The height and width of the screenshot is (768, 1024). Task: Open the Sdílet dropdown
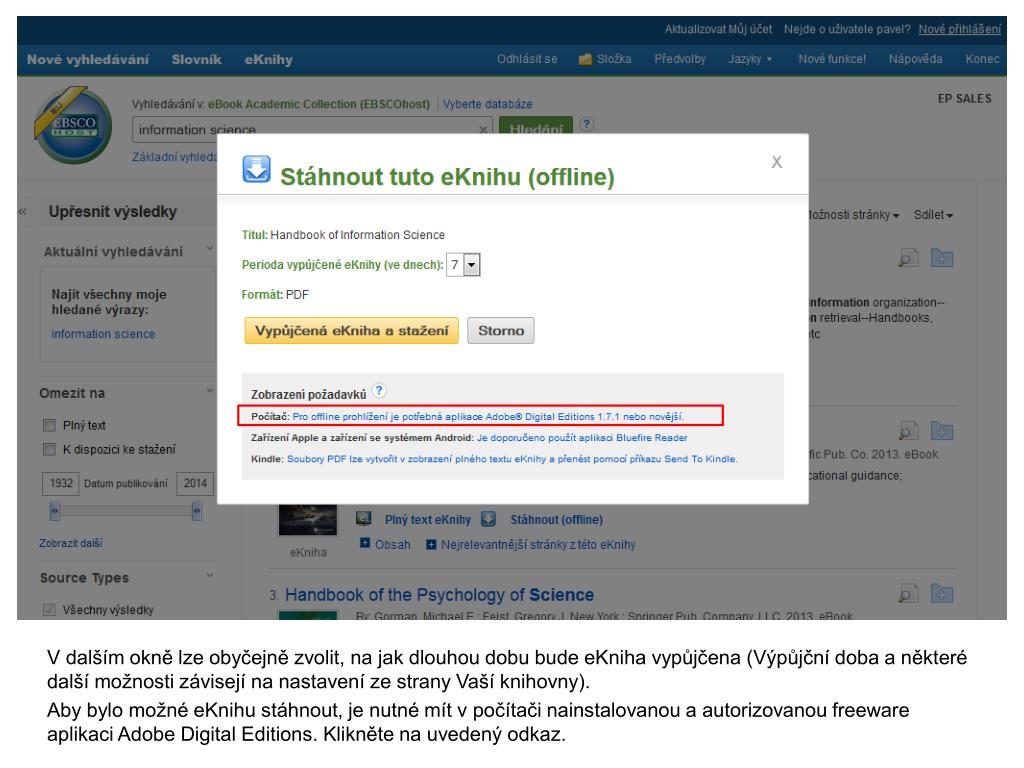point(933,215)
